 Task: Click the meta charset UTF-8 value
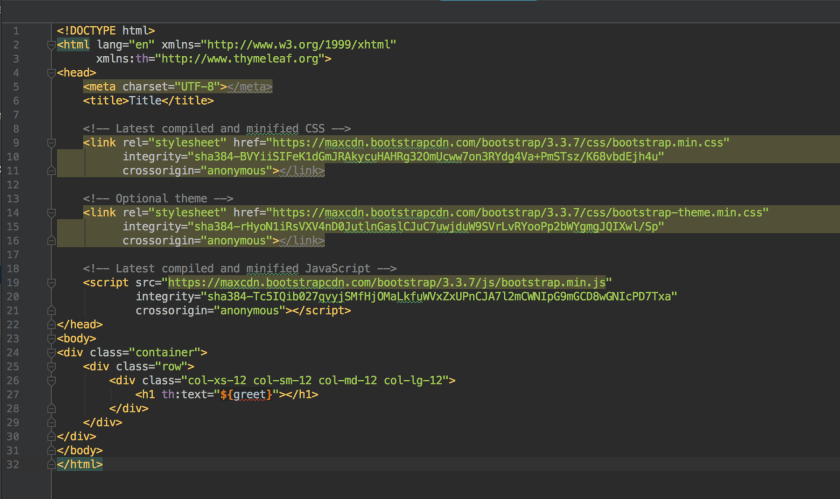tap(198, 87)
